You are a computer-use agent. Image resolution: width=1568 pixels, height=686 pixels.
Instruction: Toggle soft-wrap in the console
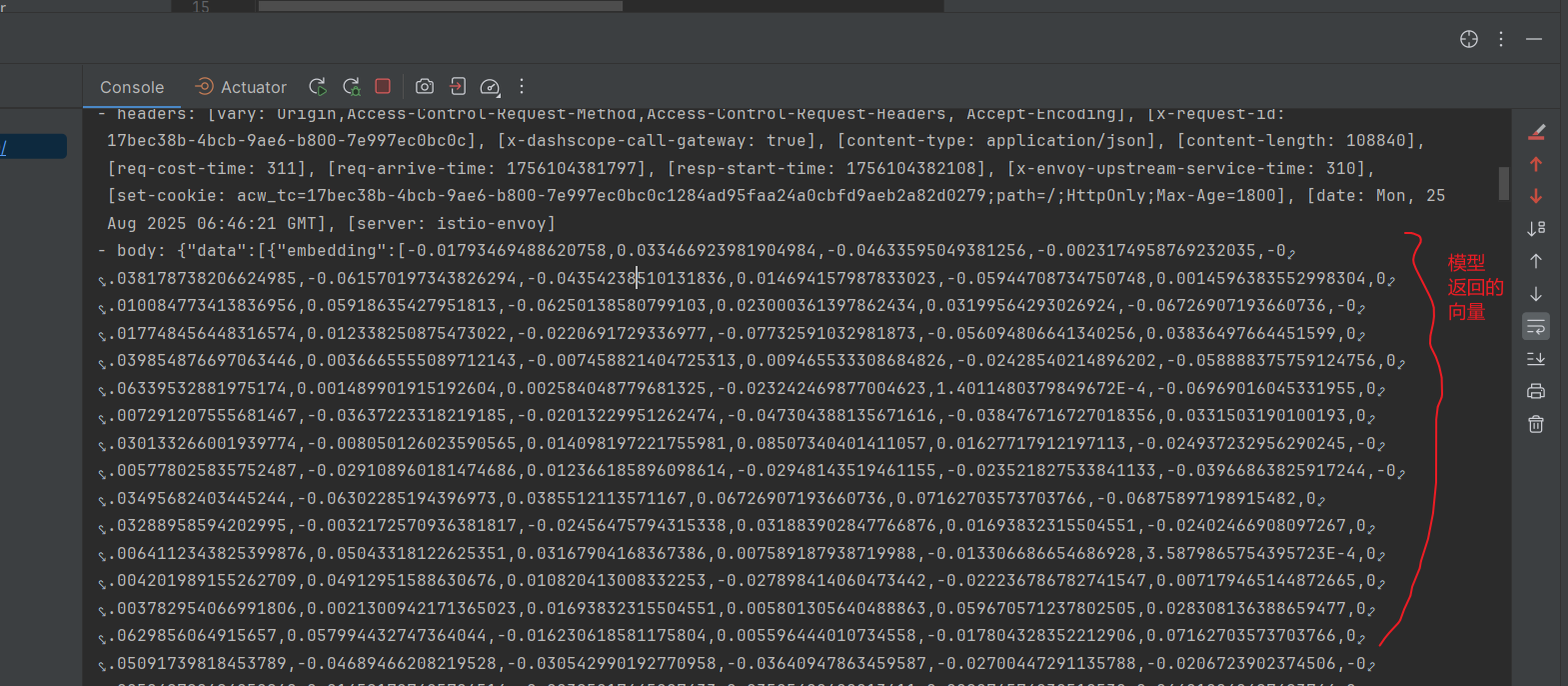coord(1536,326)
